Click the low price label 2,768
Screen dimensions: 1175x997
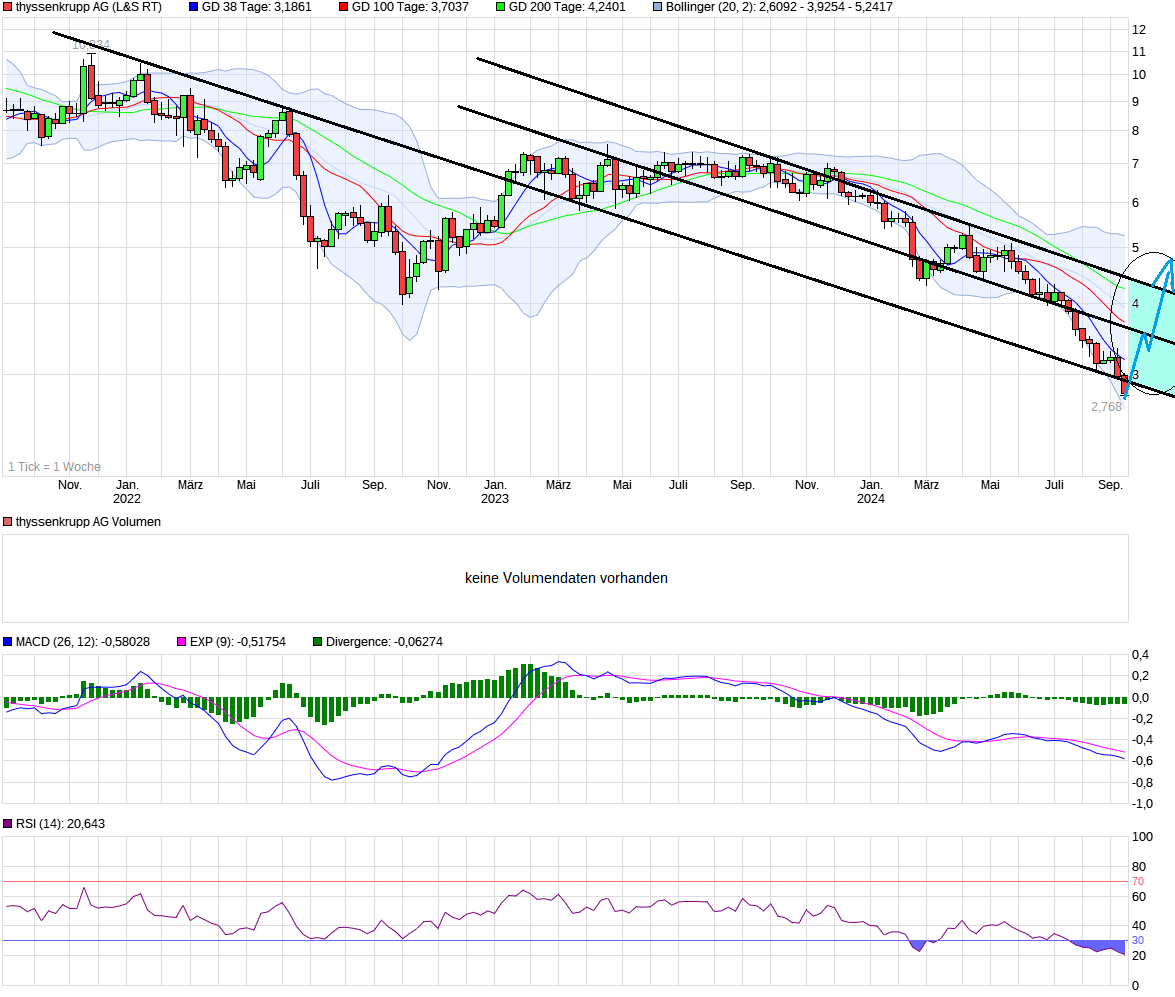[1106, 407]
